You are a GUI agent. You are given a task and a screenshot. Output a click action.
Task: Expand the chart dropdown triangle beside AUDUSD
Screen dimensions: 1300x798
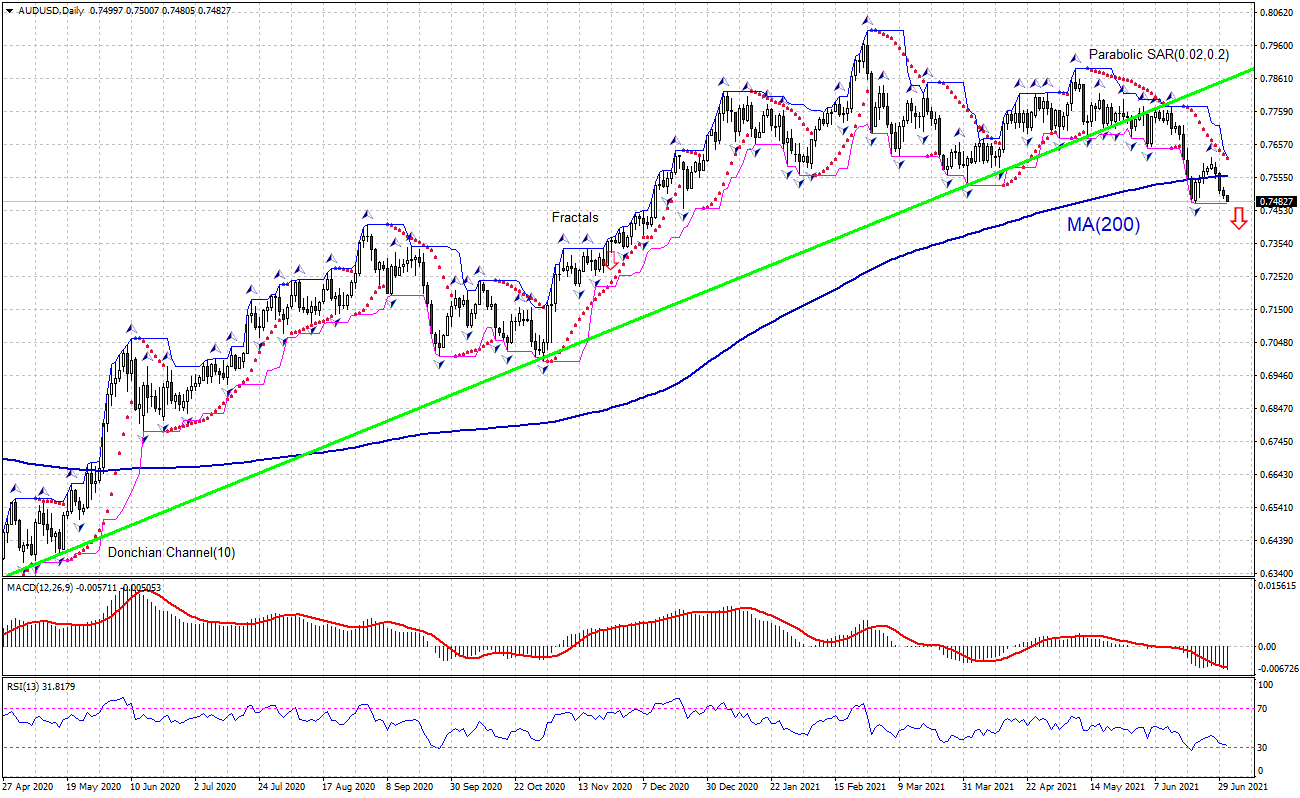tap(9, 10)
